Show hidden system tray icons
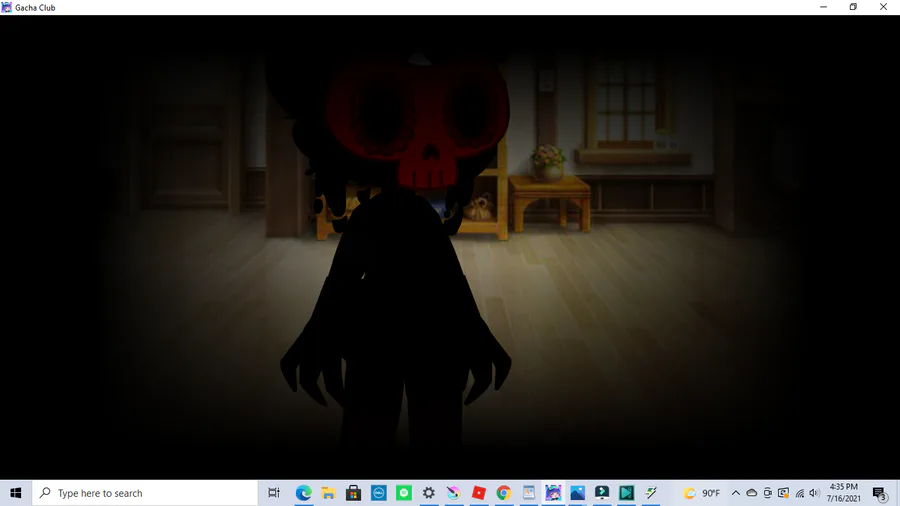Screen dimensions: 900x506 [735, 493]
